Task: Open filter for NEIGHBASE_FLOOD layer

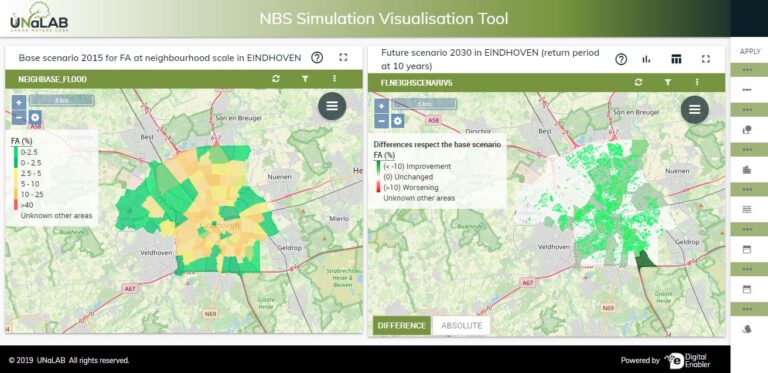Action: point(305,79)
